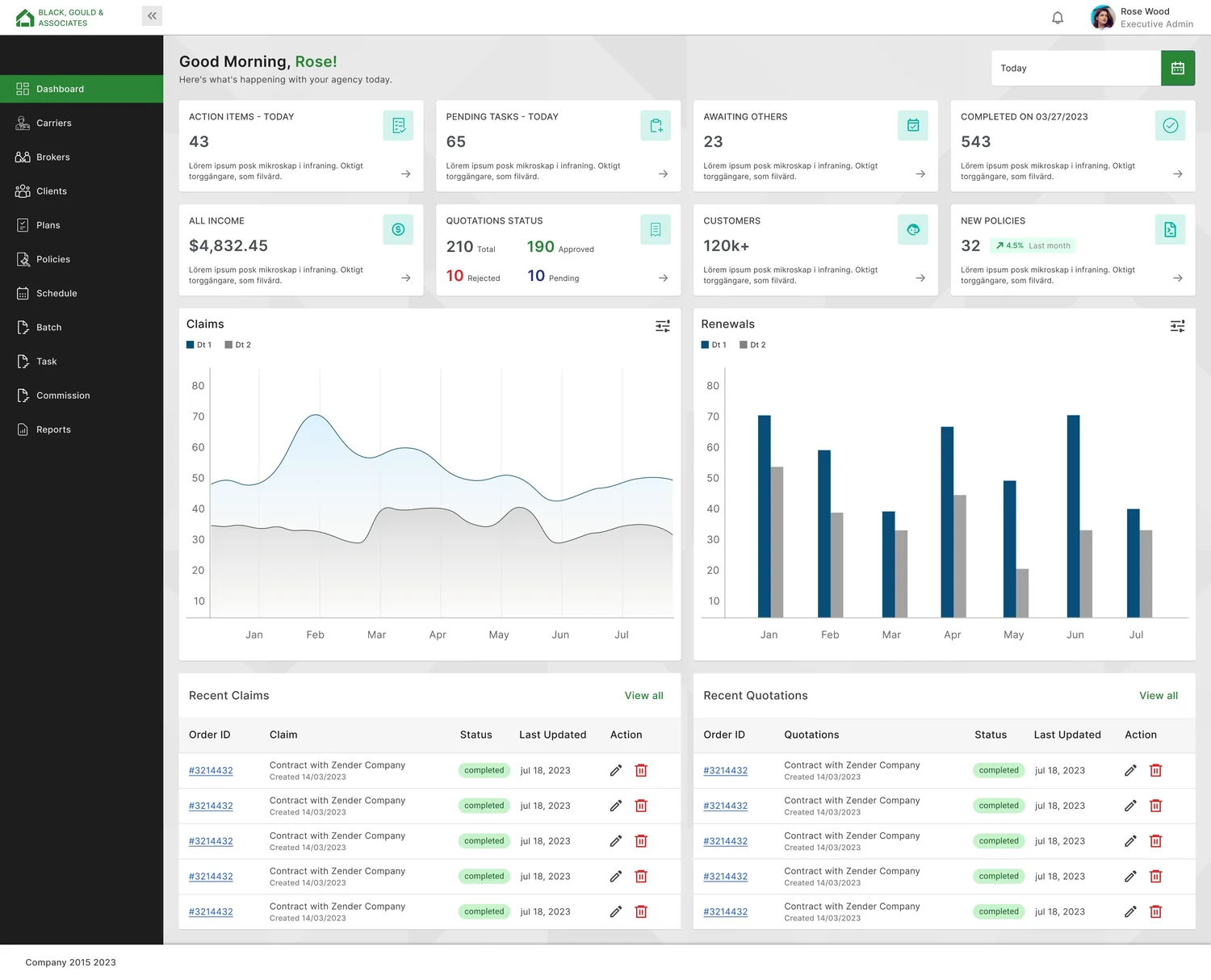Click the company logo house icon
The width and height of the screenshot is (1211, 980).
click(x=25, y=18)
